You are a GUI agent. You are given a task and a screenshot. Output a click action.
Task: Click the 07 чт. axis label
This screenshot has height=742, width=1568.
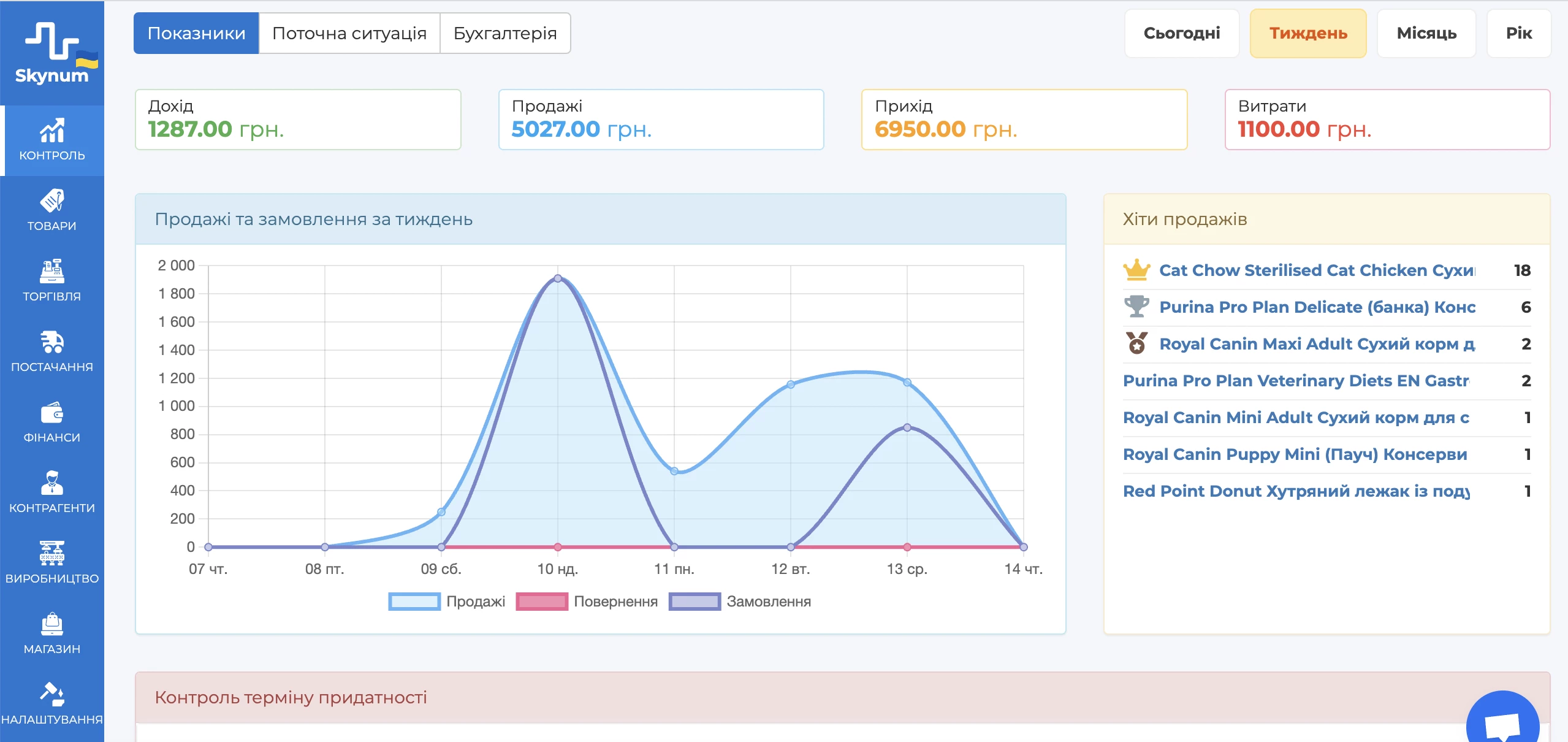[x=208, y=569]
